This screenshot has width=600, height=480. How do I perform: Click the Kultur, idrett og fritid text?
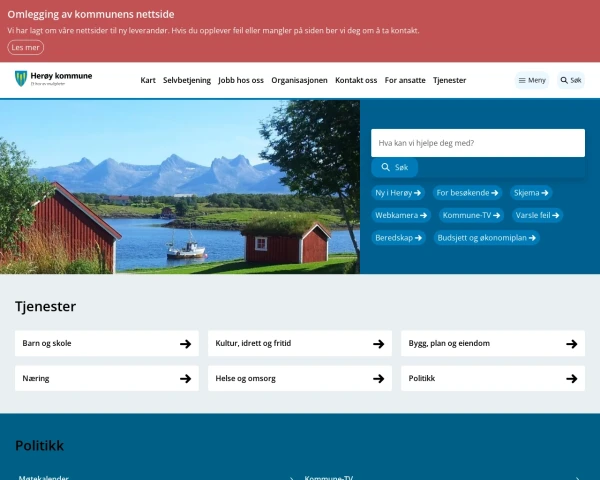[253, 343]
